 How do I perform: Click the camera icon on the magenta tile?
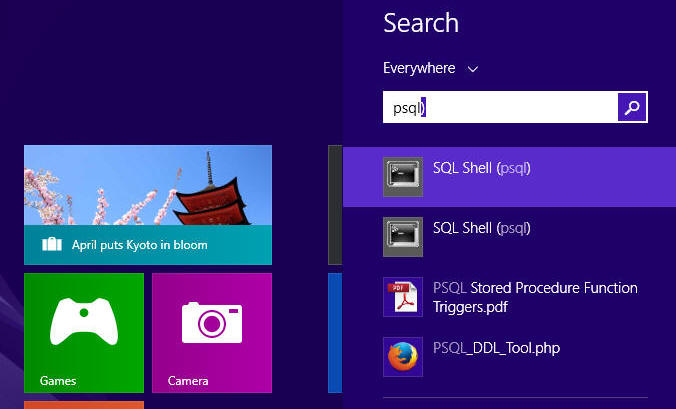pyautogui.click(x=211, y=323)
